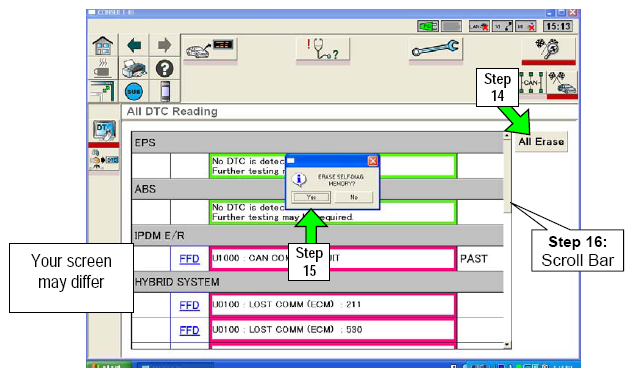Click the DTC list scroll down arrow
The width and height of the screenshot is (634, 377).
(x=507, y=345)
